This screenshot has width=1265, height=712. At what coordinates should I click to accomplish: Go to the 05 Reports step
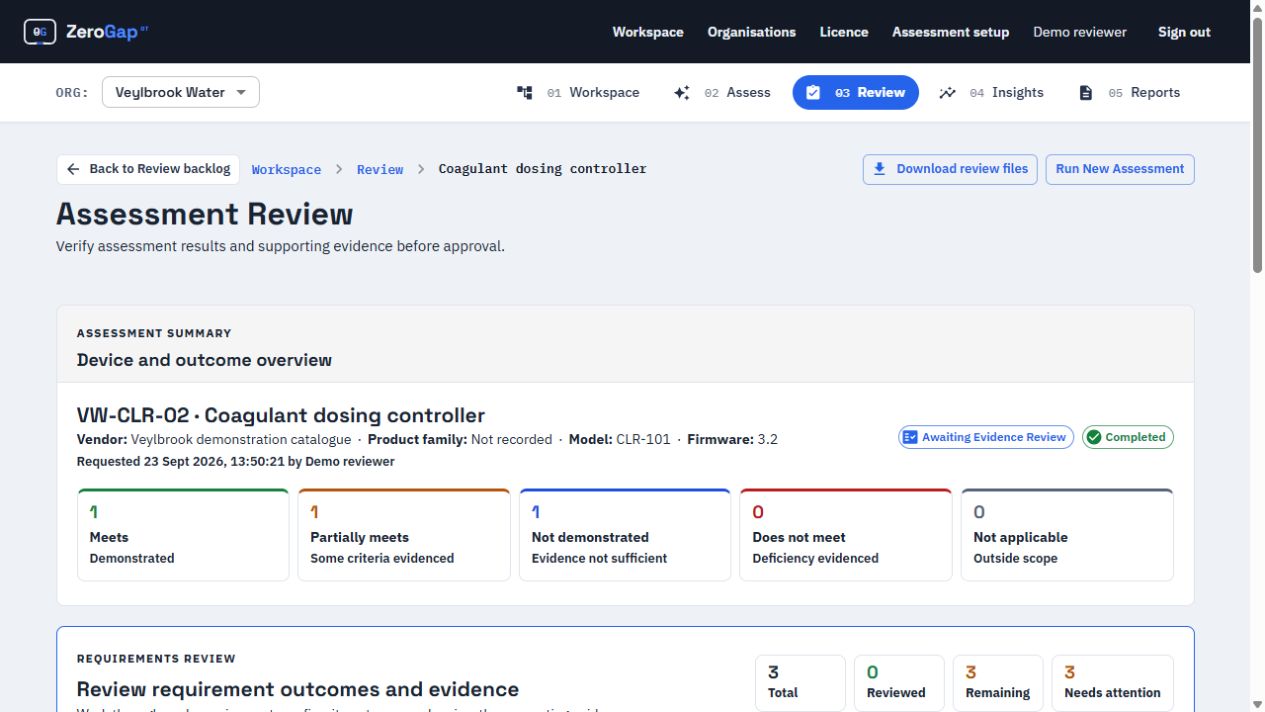(x=1129, y=92)
